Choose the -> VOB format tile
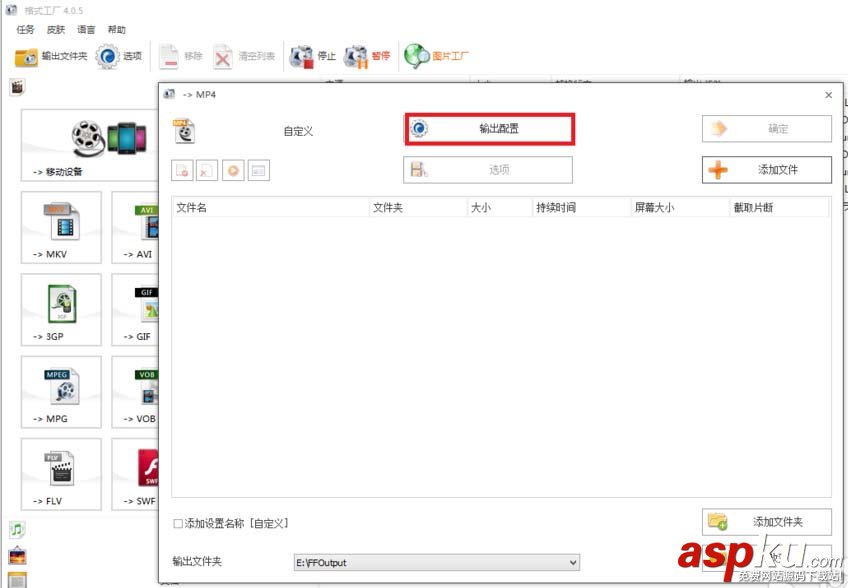The width and height of the screenshot is (848, 588). [135, 392]
